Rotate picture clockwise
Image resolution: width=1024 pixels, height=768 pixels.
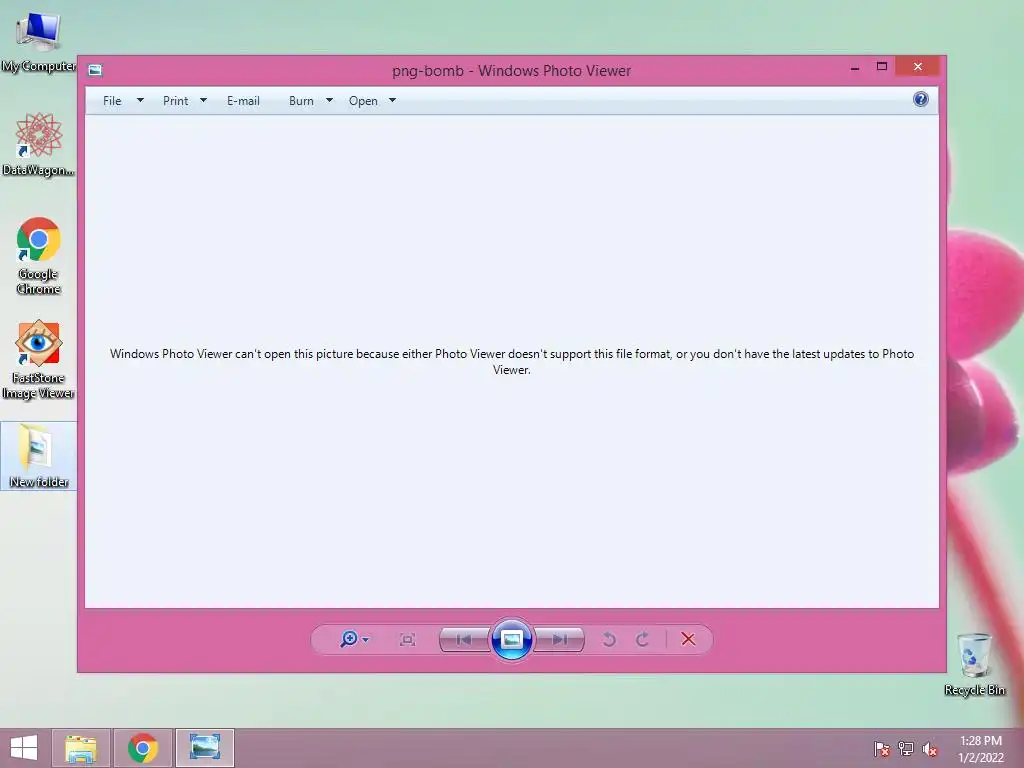coord(643,639)
